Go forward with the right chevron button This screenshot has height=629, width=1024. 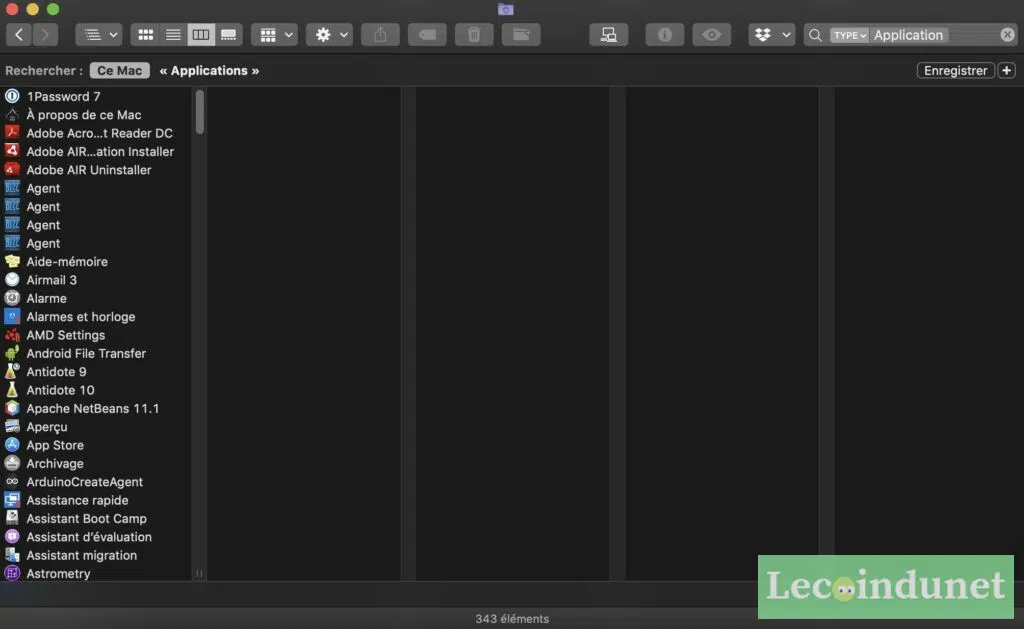coord(45,35)
